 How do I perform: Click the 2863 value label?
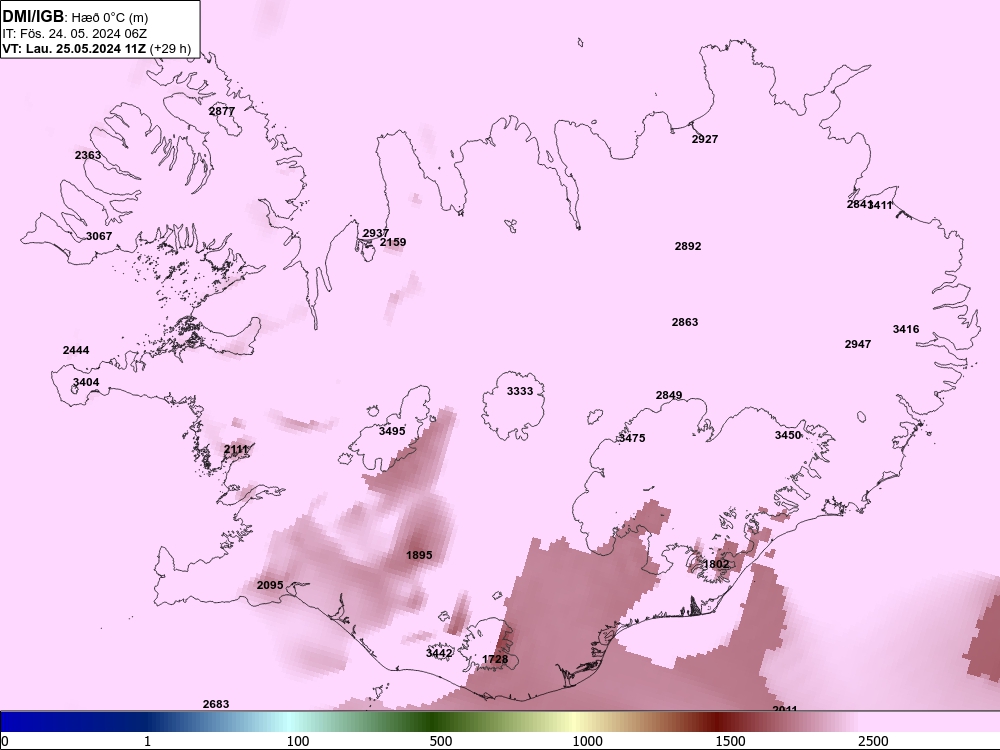[x=685, y=322]
